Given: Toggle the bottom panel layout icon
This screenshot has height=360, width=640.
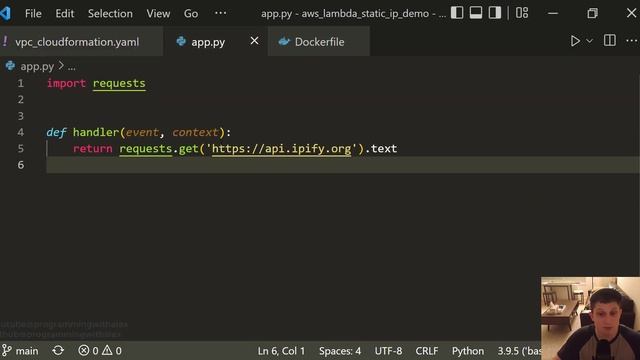Looking at the screenshot, I should (x=476, y=13).
